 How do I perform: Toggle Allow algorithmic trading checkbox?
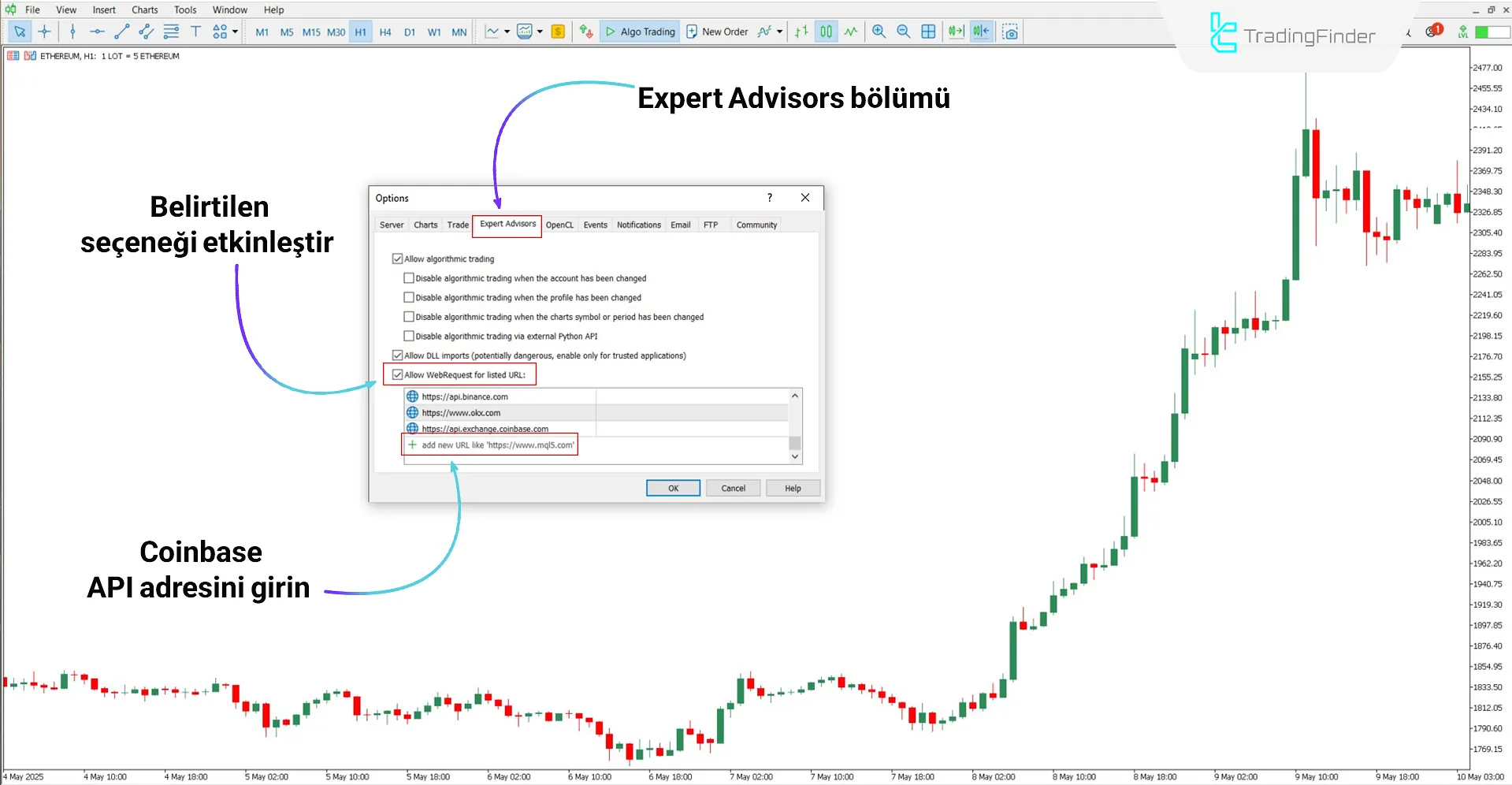[398, 259]
